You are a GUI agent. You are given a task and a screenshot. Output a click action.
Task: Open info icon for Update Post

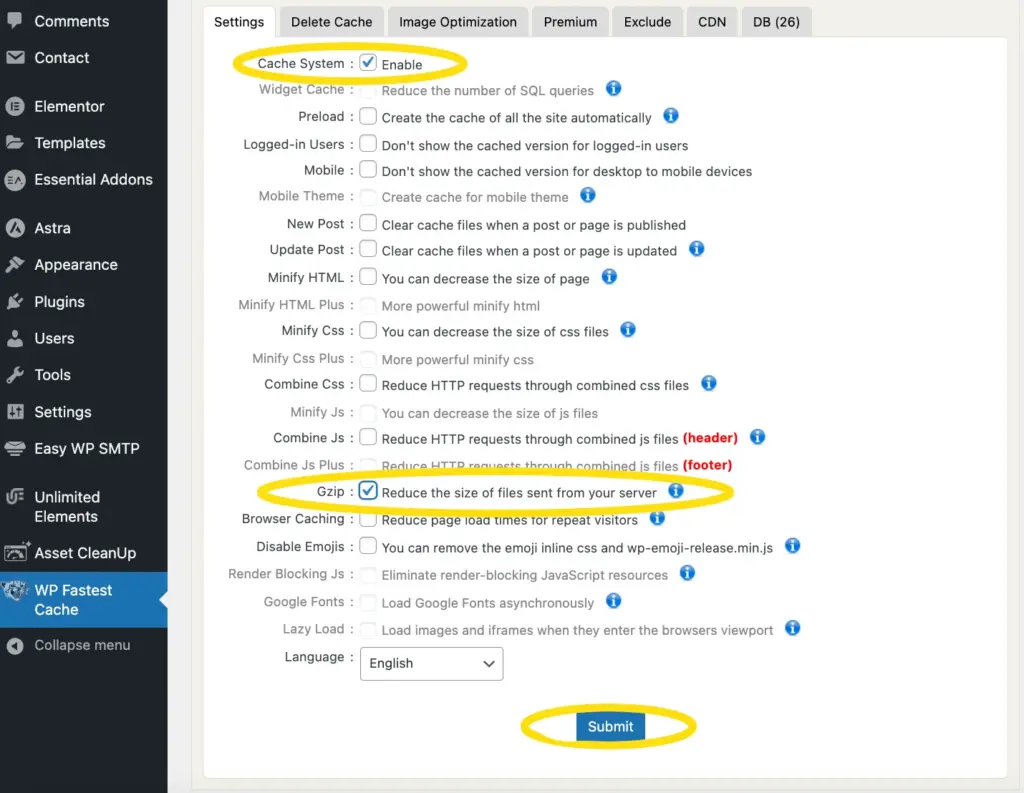pyautogui.click(x=696, y=249)
